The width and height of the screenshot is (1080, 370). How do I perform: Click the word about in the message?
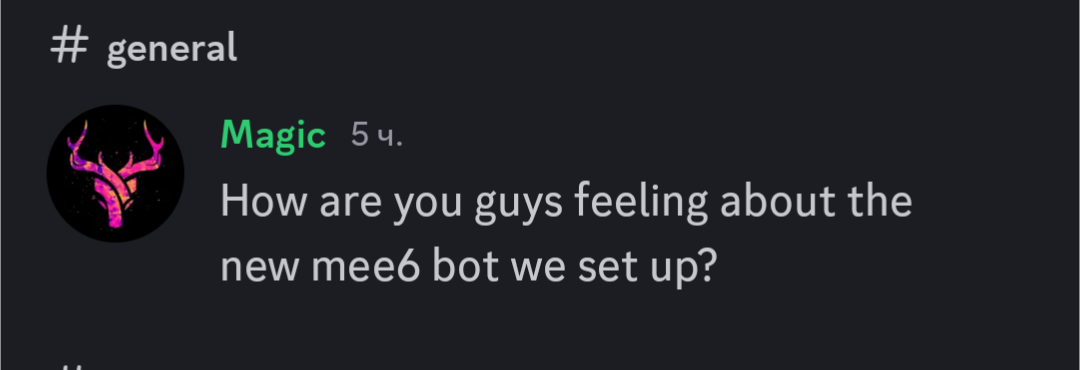click(777, 202)
